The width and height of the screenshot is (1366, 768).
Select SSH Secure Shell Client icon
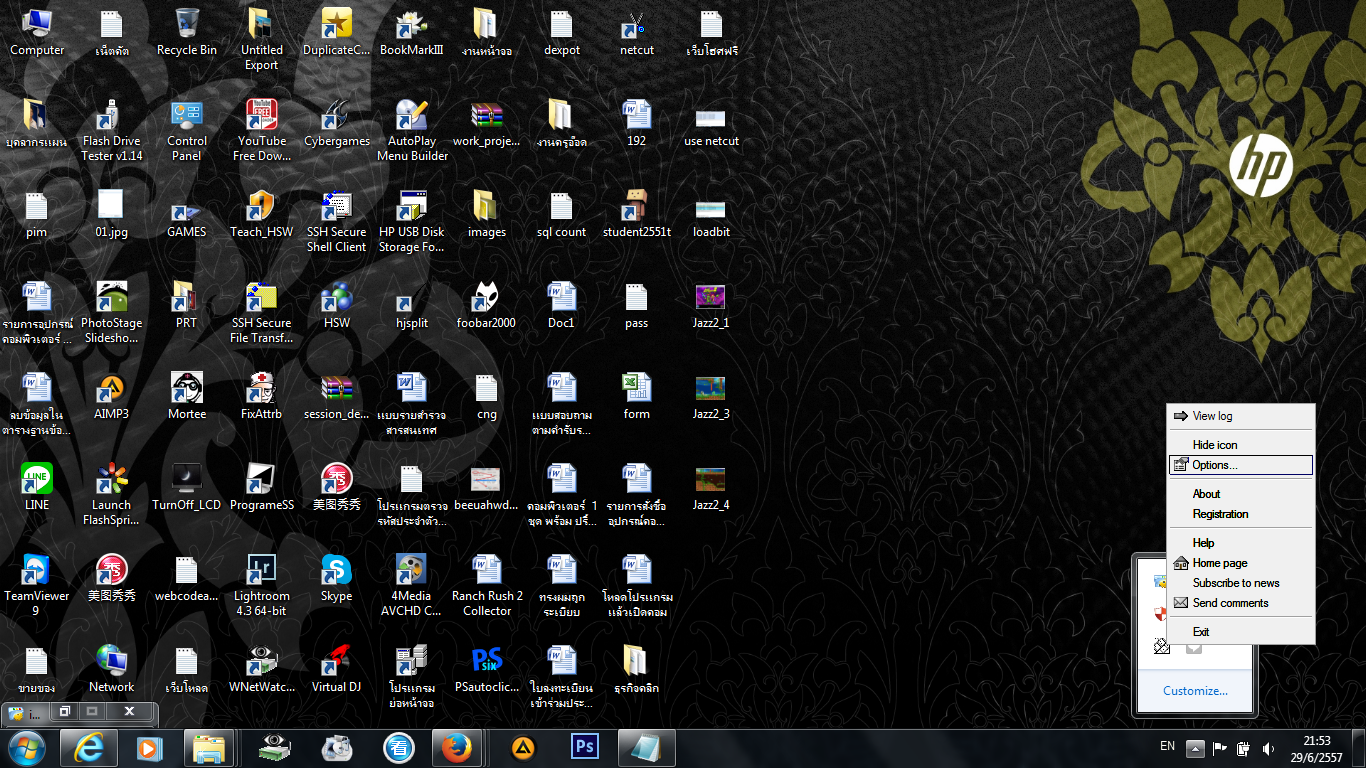click(336, 221)
